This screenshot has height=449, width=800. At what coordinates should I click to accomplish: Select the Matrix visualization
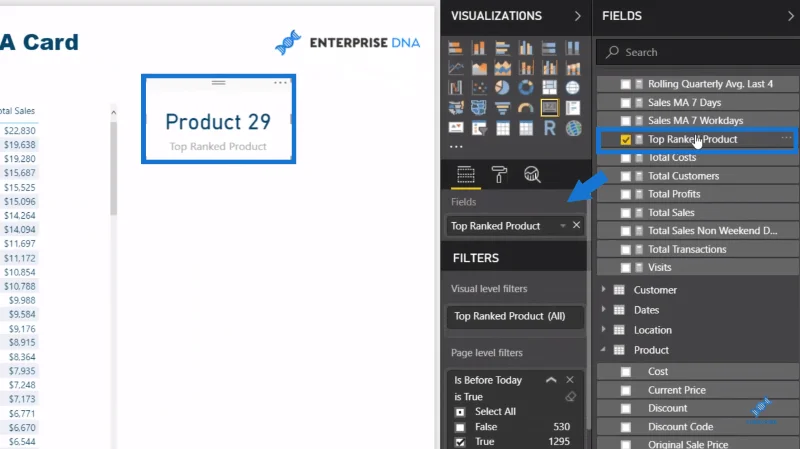(526, 128)
